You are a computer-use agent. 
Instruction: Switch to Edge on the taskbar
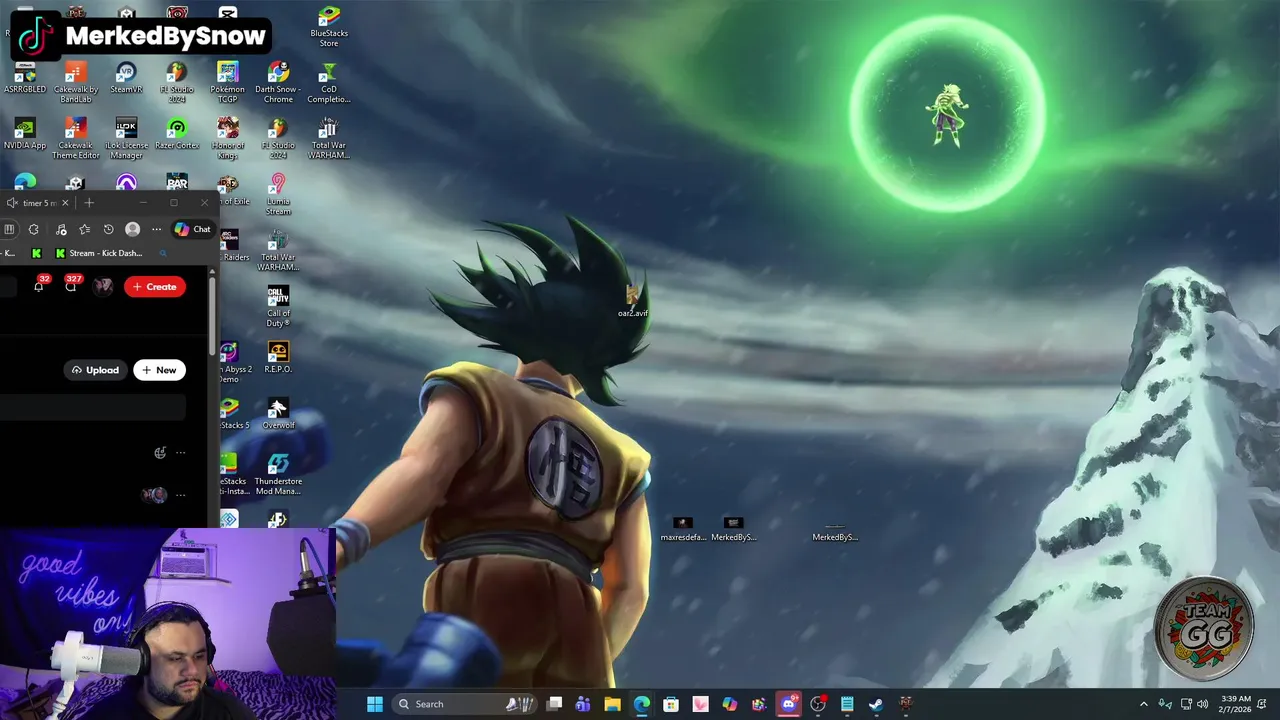point(641,704)
